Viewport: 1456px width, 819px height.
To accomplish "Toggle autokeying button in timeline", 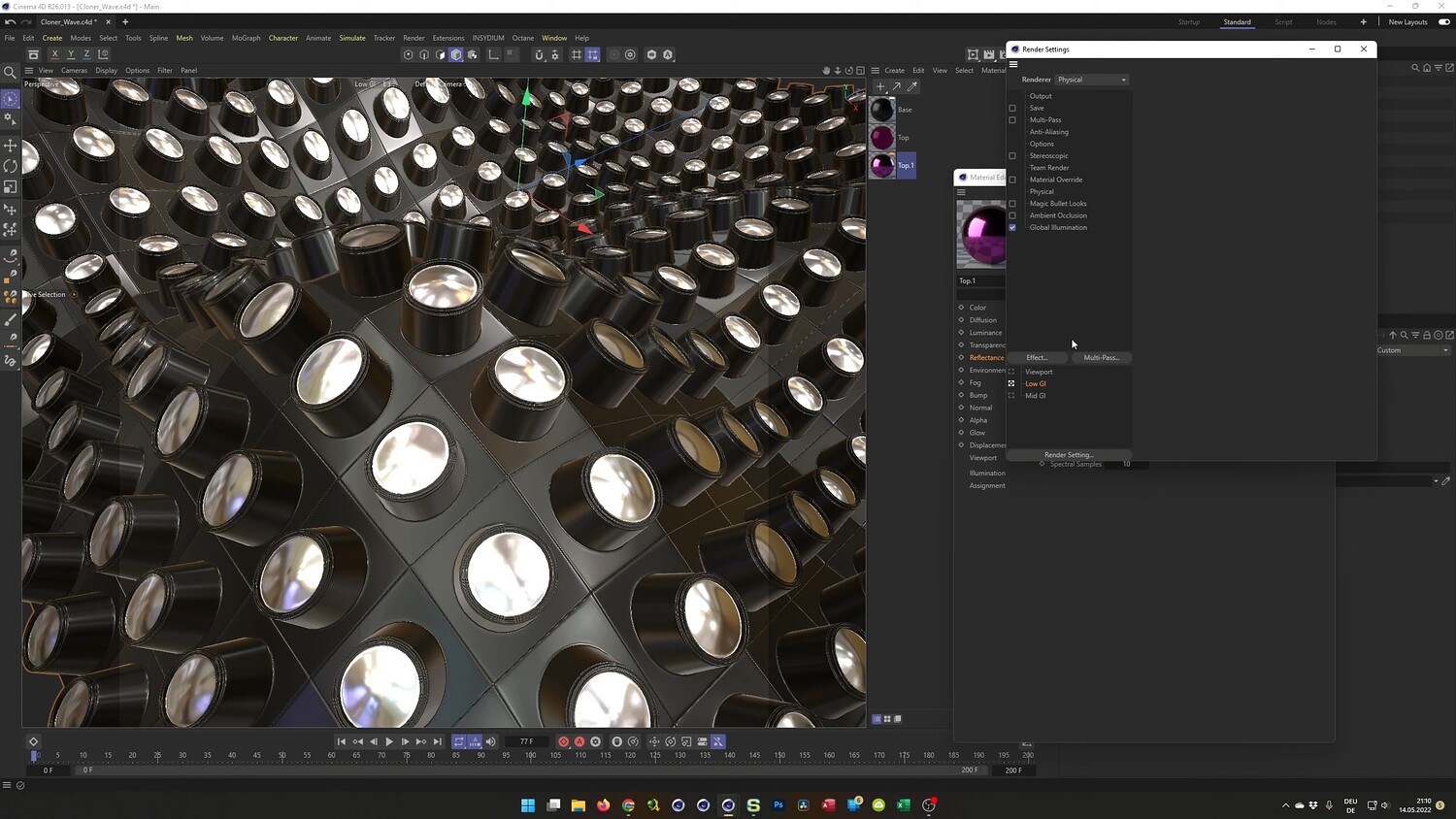I will click(x=579, y=741).
